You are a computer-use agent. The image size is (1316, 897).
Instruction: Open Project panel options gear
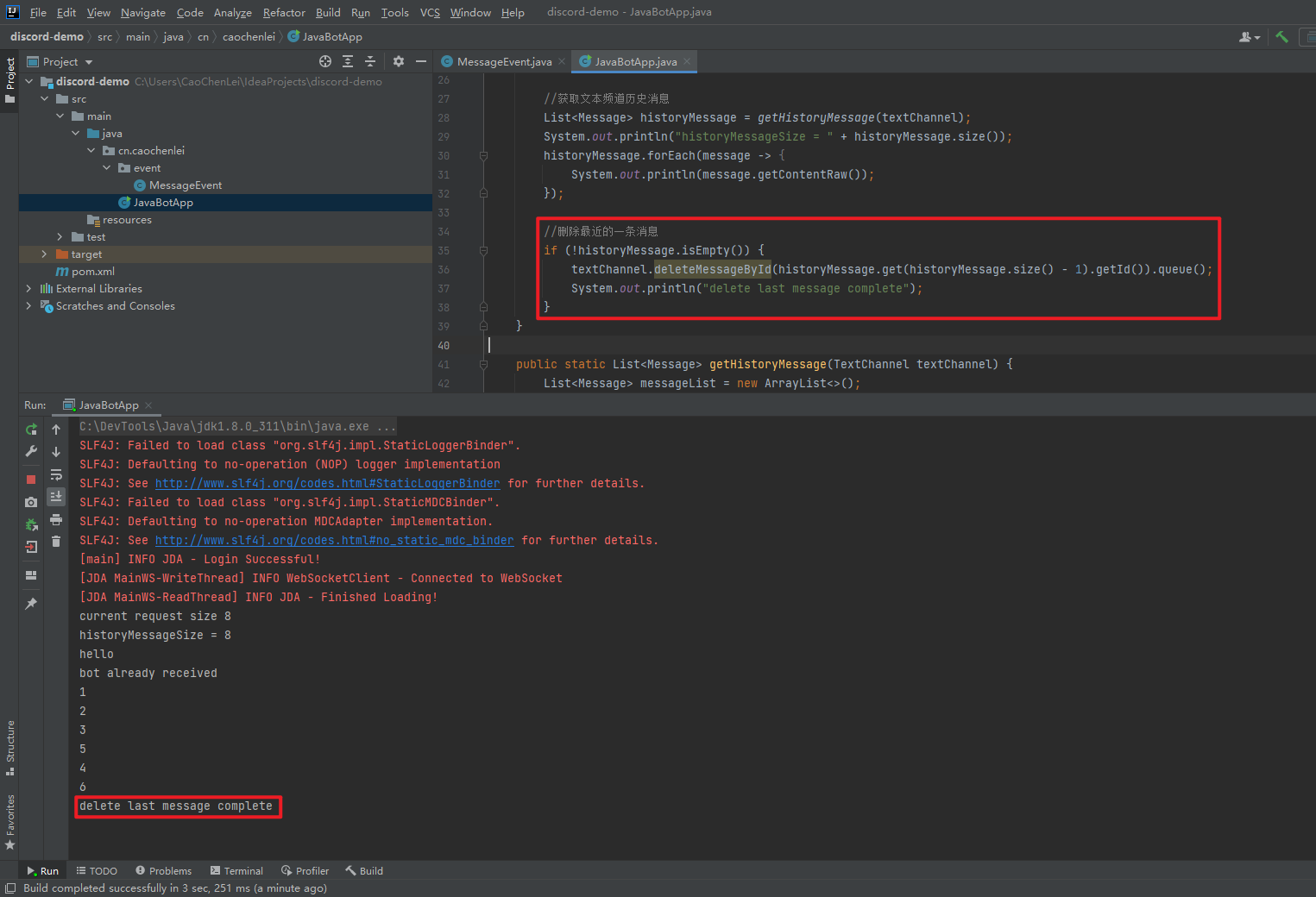coord(398,61)
